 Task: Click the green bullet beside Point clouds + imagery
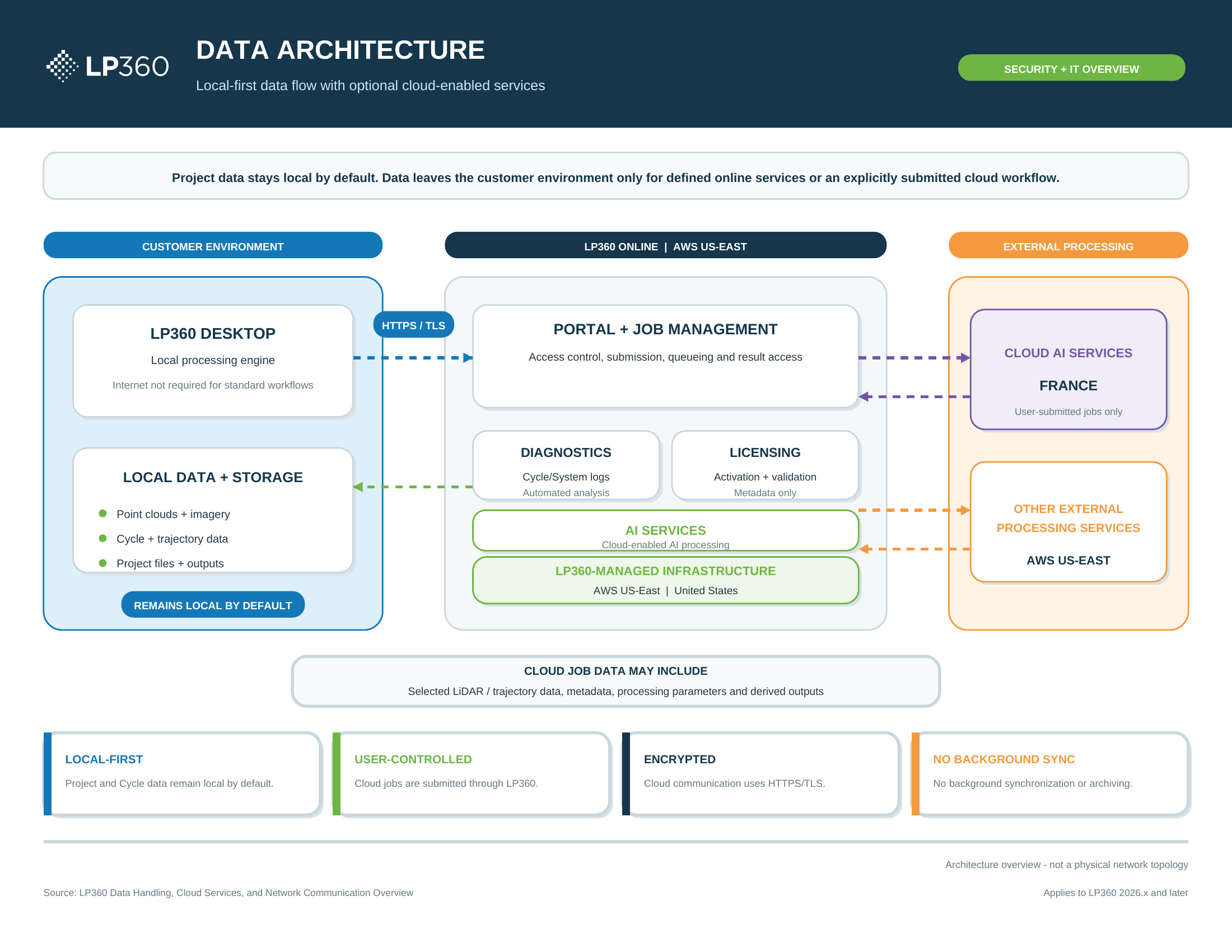click(x=102, y=513)
